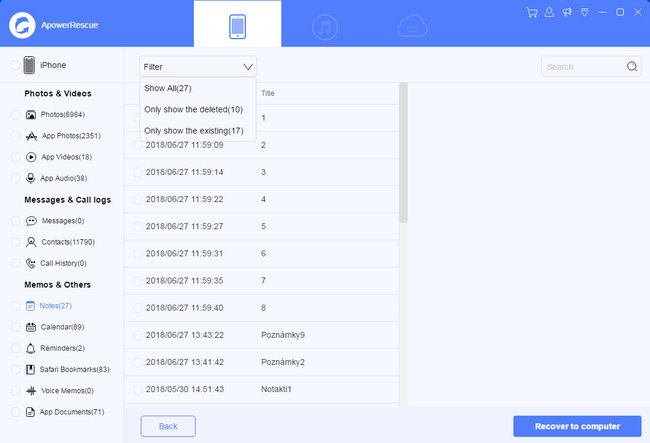Collapse the Filter dropdown arrow
Viewport: 650px width, 443px height.
click(x=248, y=67)
